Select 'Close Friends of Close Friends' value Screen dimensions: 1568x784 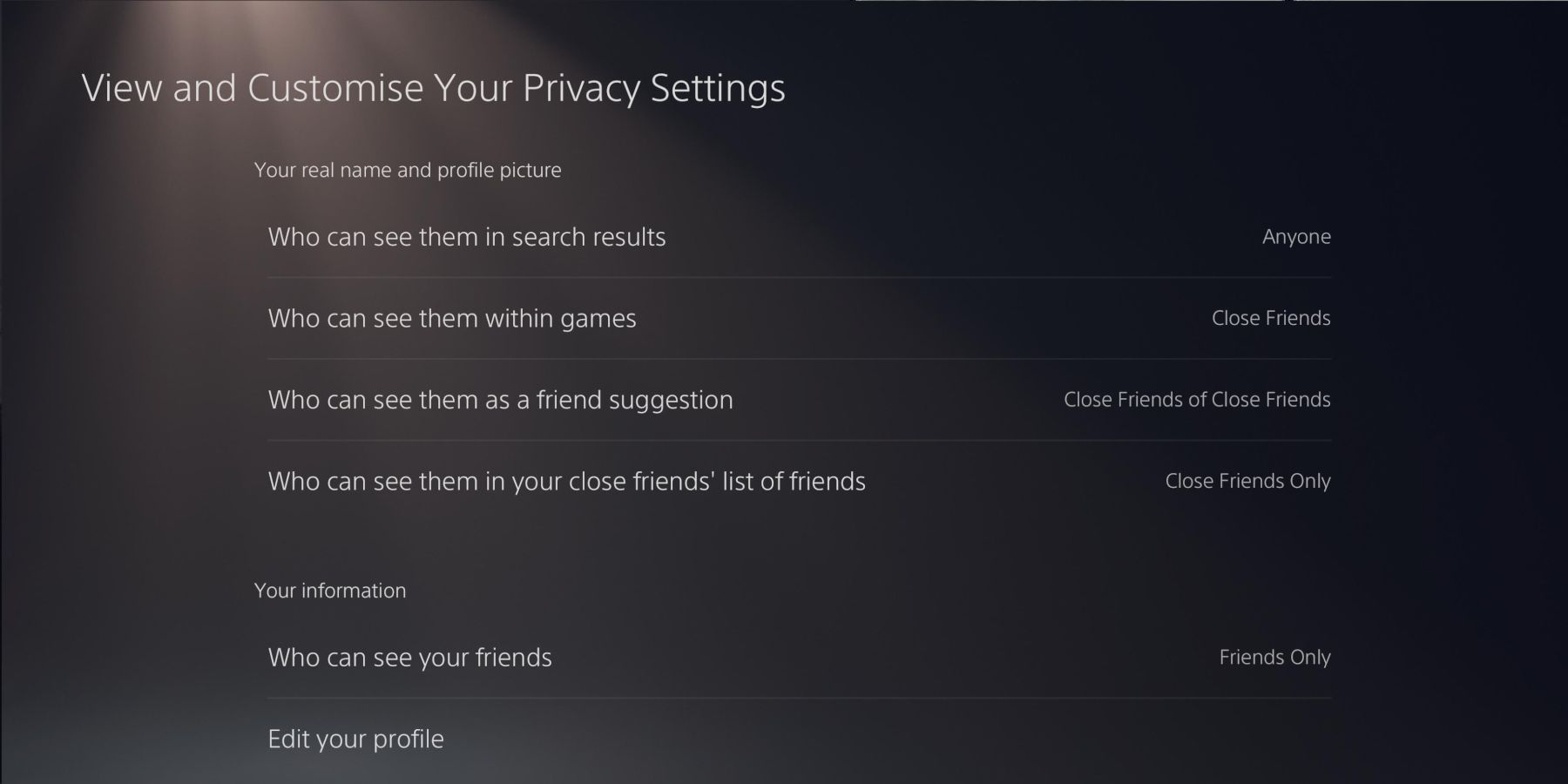tap(1197, 400)
